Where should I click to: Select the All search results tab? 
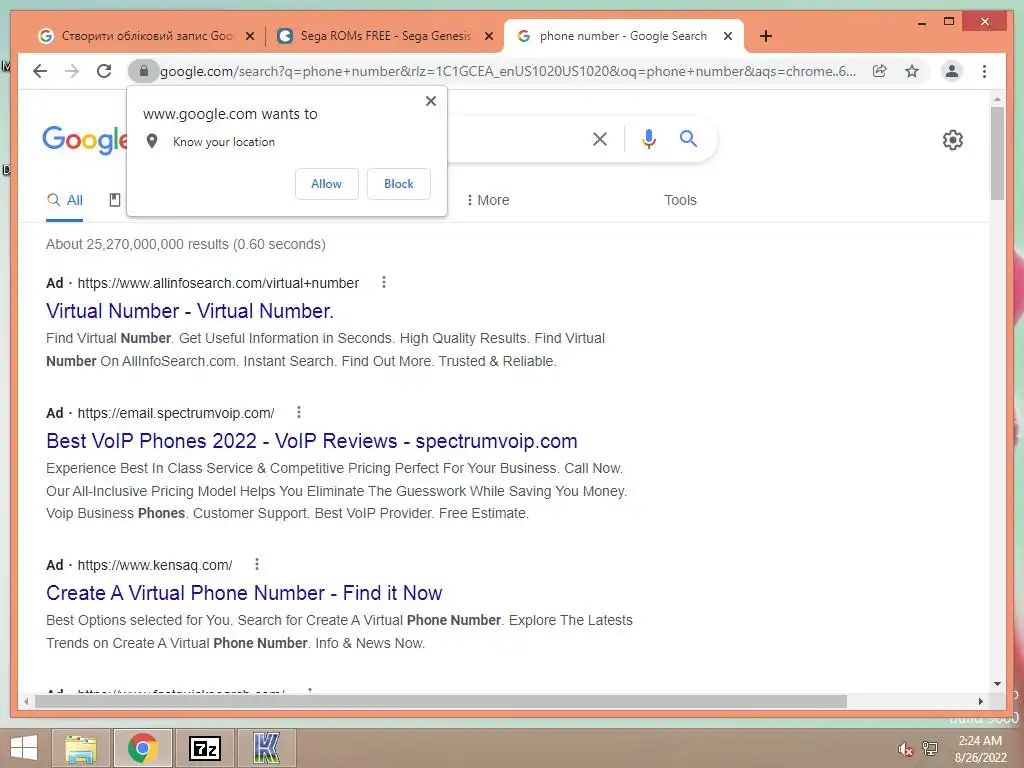pos(65,200)
